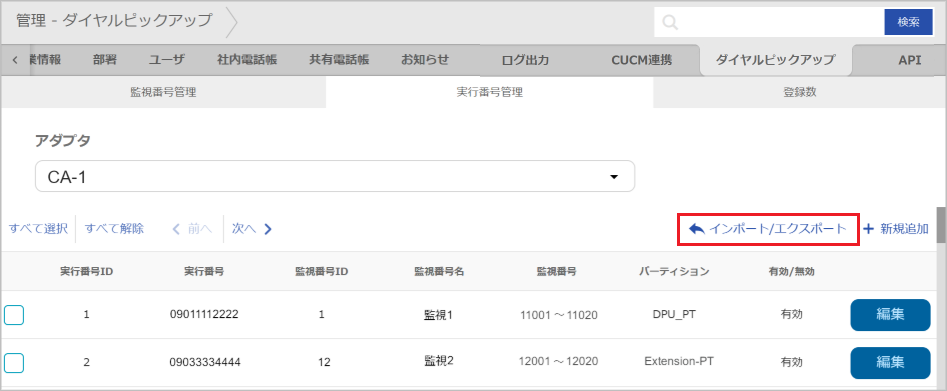Screen dimensions: 947x391
Task: Open the ユーザ tab
Action: point(166,60)
